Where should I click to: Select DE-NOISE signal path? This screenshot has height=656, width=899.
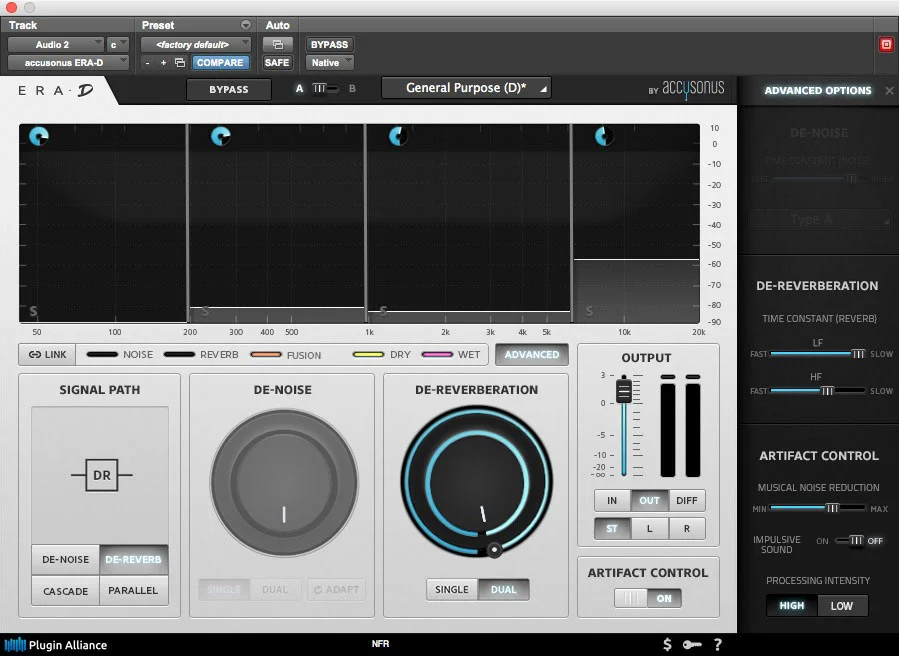coord(65,559)
